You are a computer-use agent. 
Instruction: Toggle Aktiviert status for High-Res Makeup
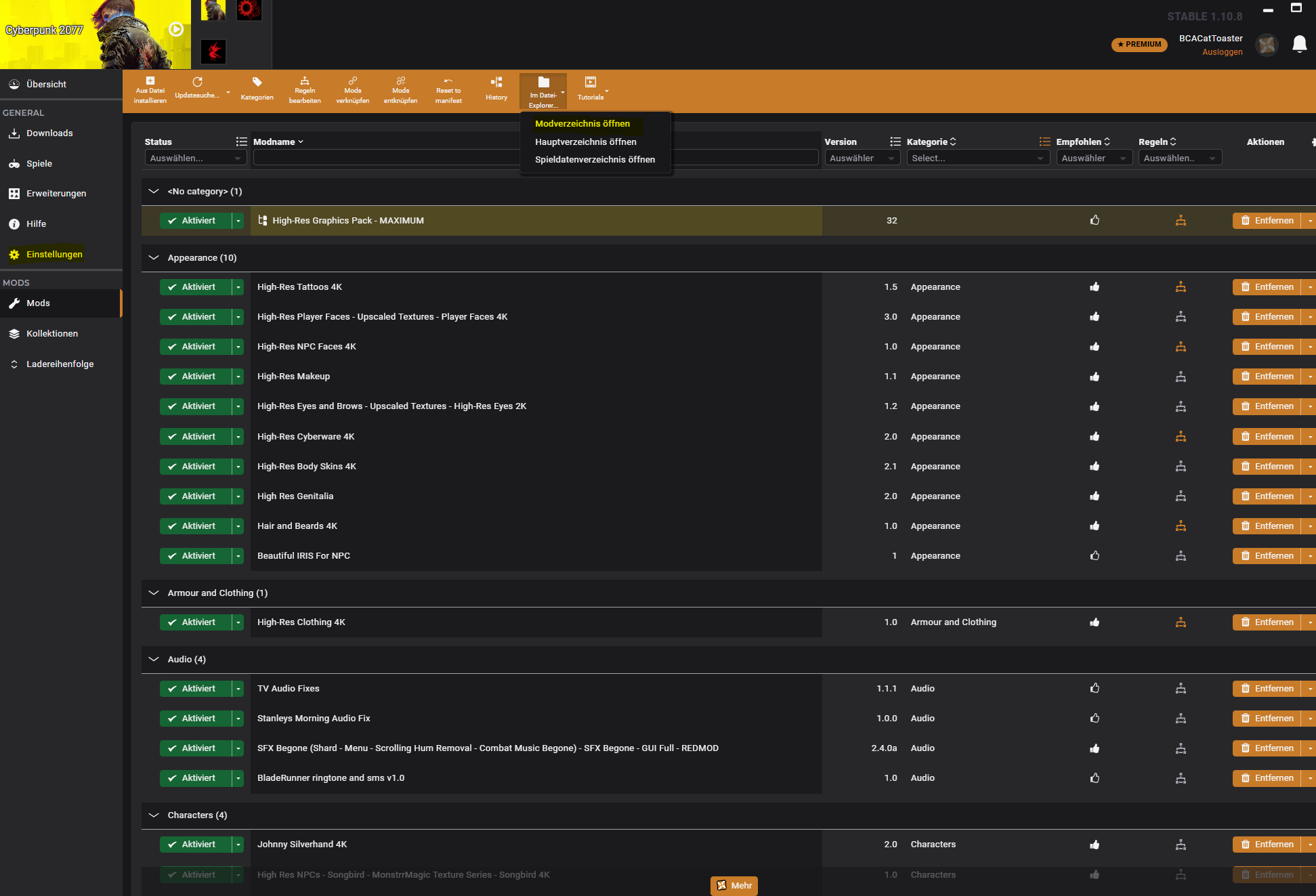click(x=194, y=377)
